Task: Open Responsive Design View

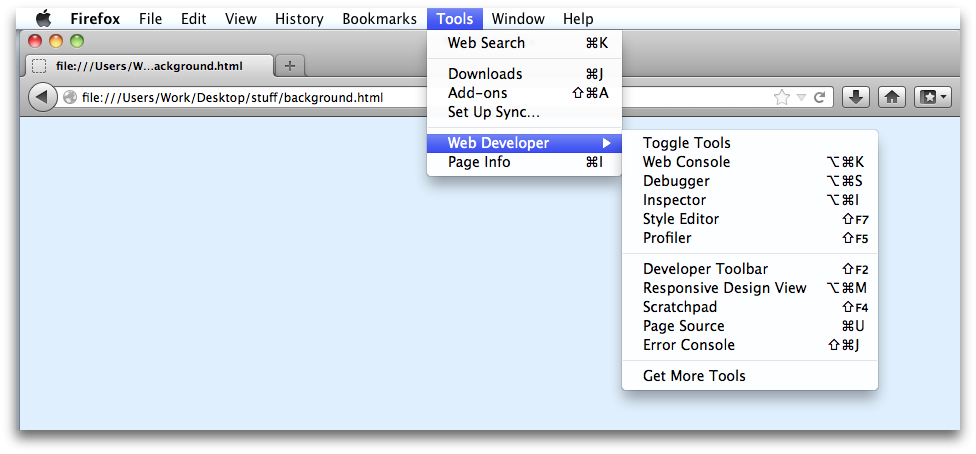Action: [724, 288]
